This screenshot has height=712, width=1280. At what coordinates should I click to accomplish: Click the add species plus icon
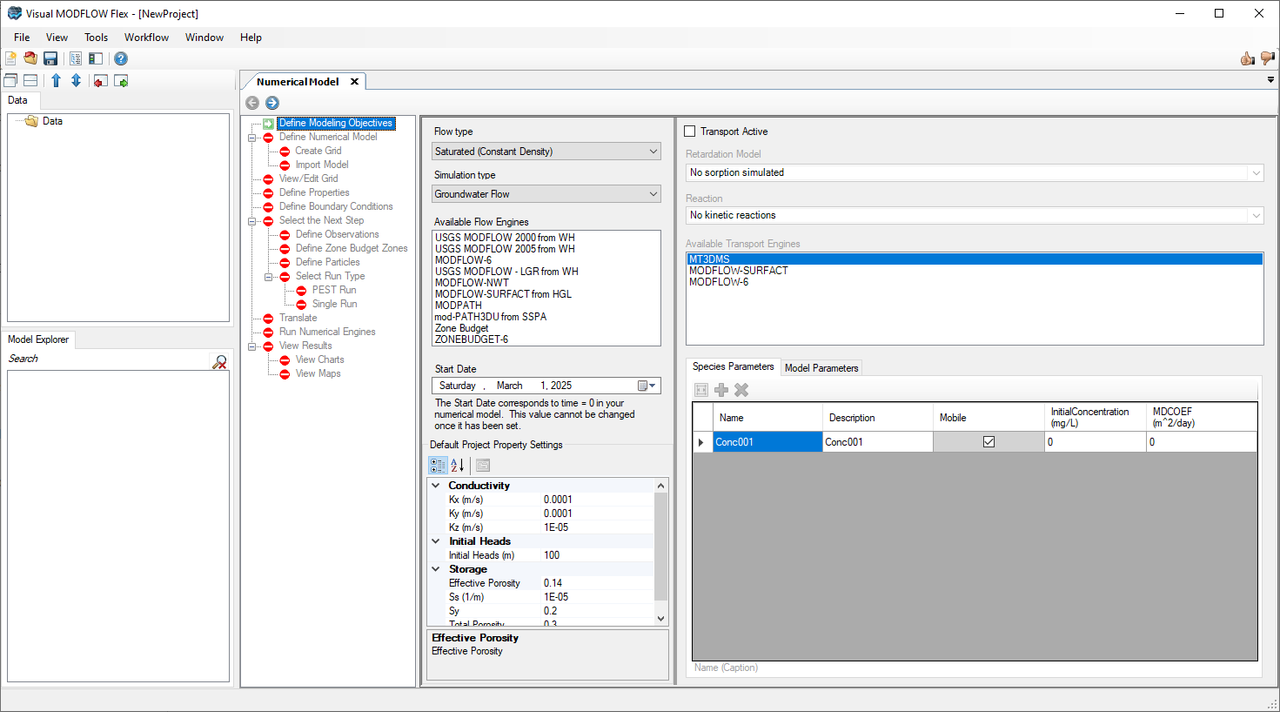point(721,390)
